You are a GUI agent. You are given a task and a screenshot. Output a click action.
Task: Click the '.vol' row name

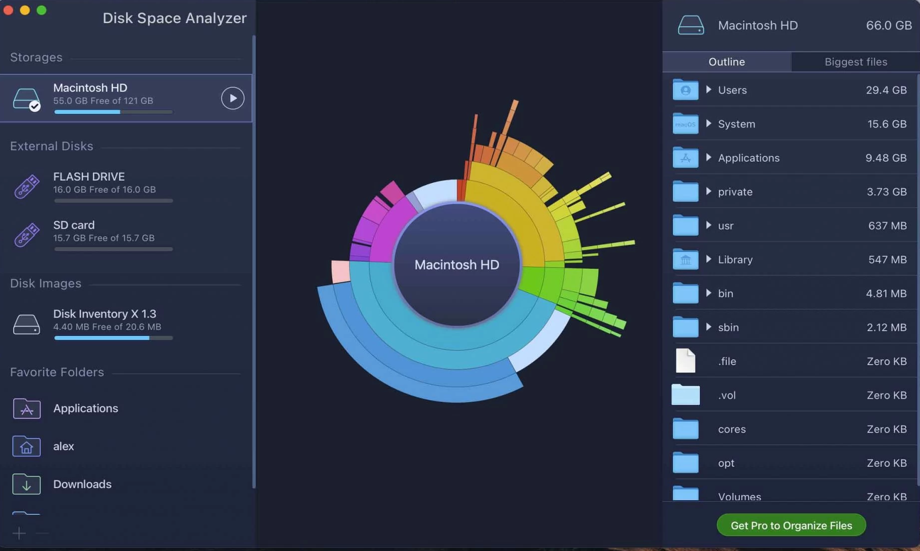(726, 395)
